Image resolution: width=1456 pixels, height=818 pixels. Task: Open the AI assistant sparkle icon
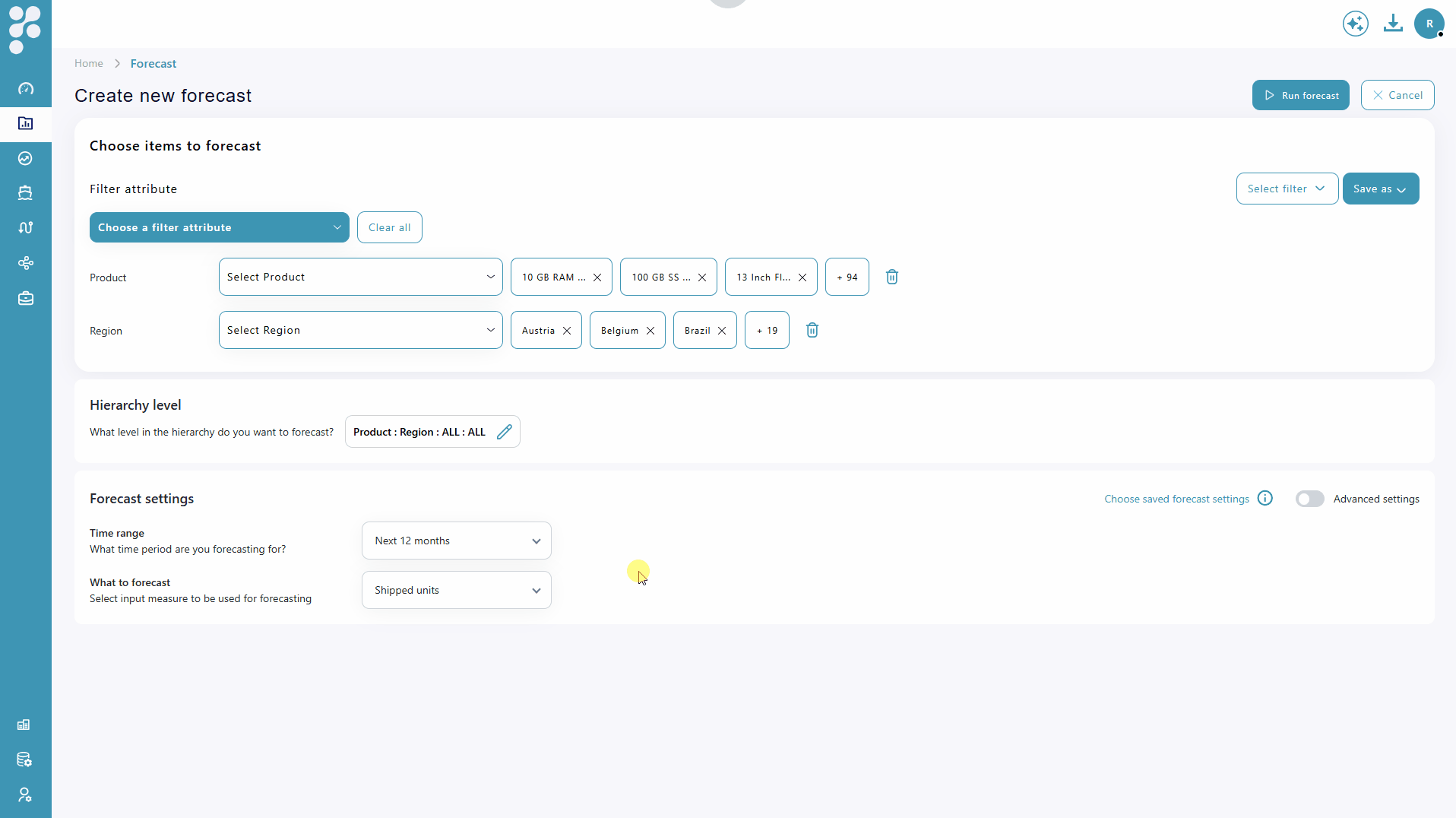coord(1356,24)
